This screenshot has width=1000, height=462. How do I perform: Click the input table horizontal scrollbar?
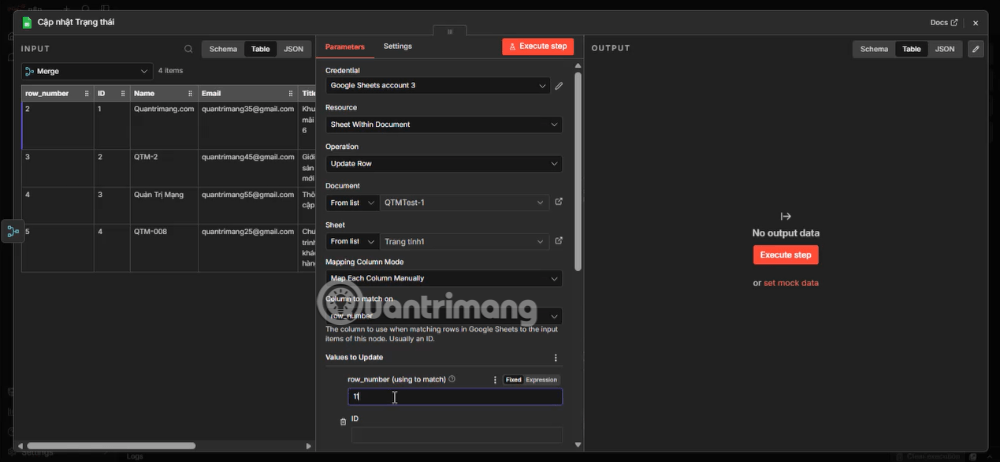(111, 446)
